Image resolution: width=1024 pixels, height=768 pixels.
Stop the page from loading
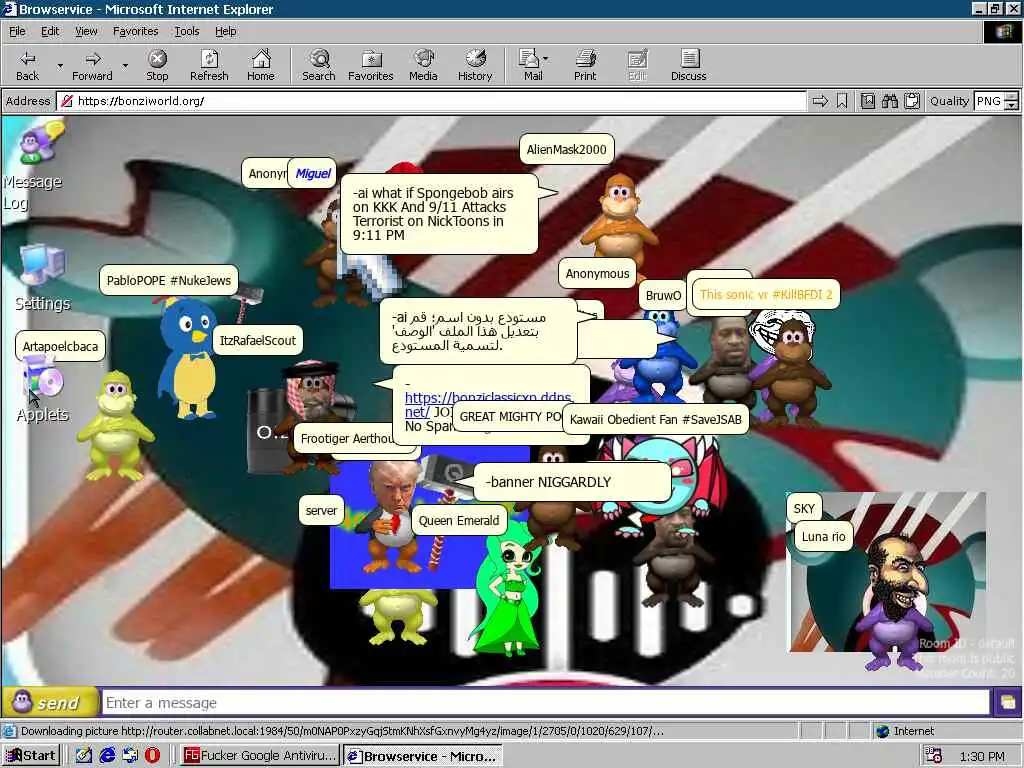[157, 65]
